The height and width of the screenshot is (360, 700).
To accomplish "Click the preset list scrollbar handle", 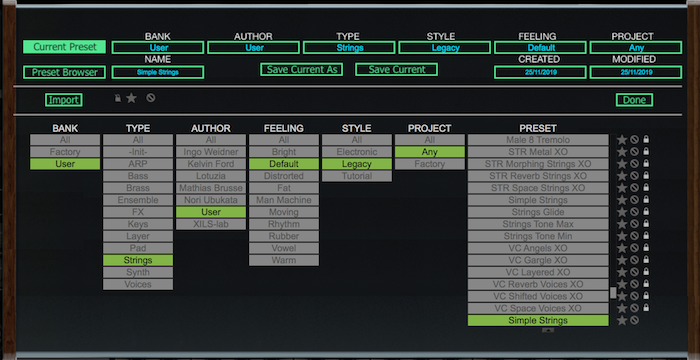I will point(613,293).
